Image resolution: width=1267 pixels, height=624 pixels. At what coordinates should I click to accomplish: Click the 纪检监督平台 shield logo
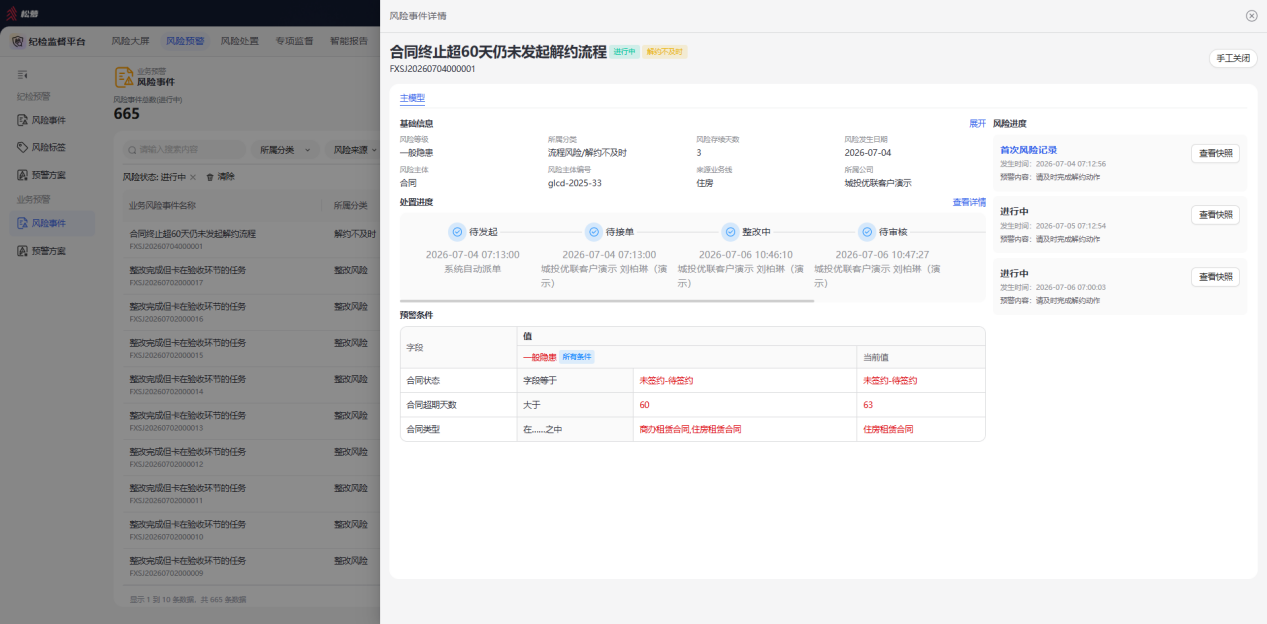pos(18,41)
